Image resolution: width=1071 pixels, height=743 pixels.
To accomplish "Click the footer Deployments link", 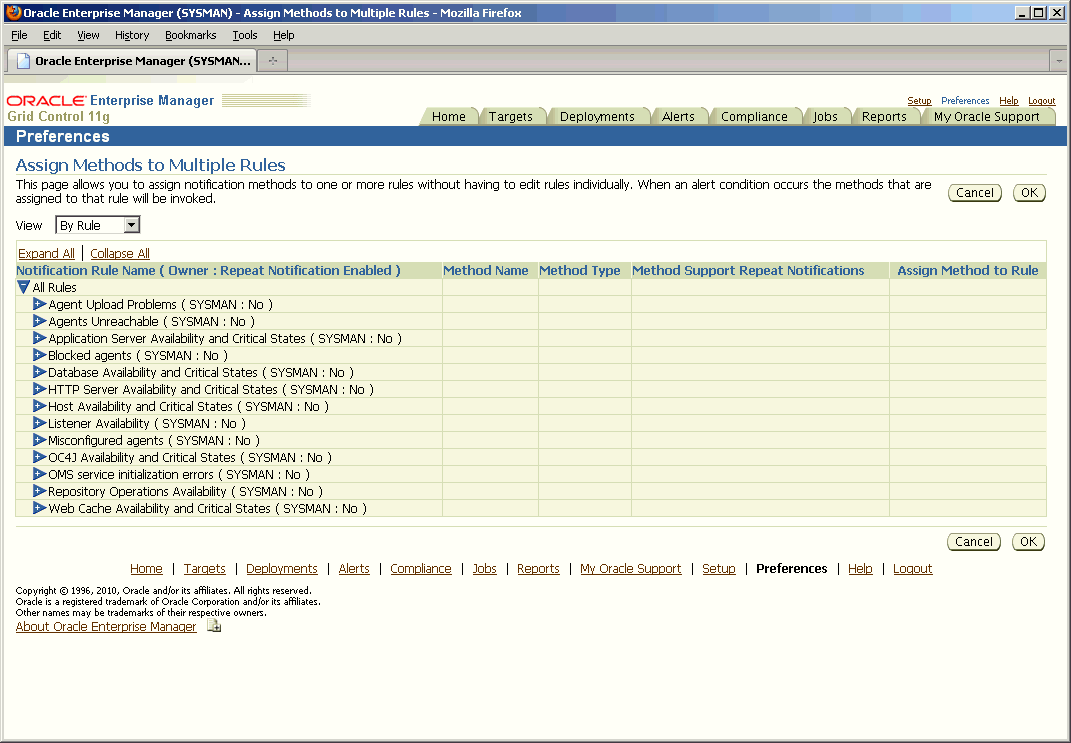I will (281, 568).
